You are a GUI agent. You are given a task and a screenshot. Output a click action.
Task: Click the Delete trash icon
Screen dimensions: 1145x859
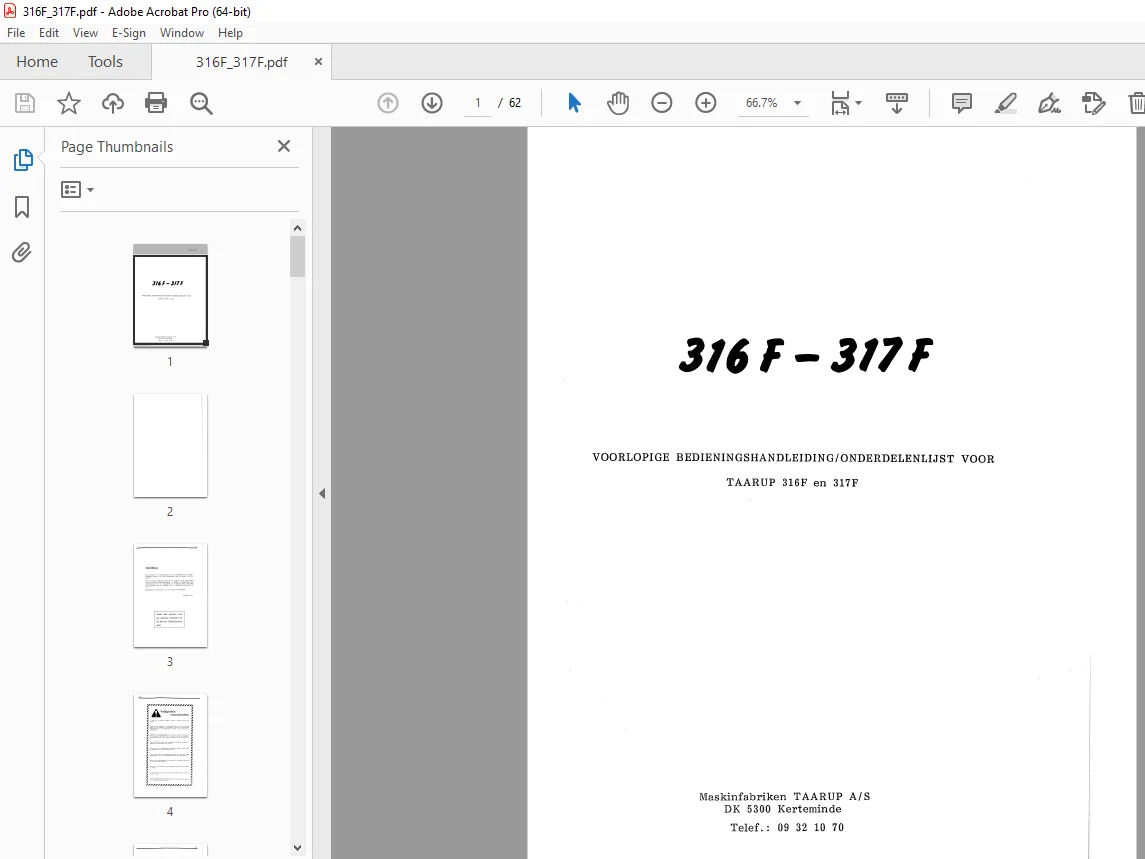tap(1136, 103)
